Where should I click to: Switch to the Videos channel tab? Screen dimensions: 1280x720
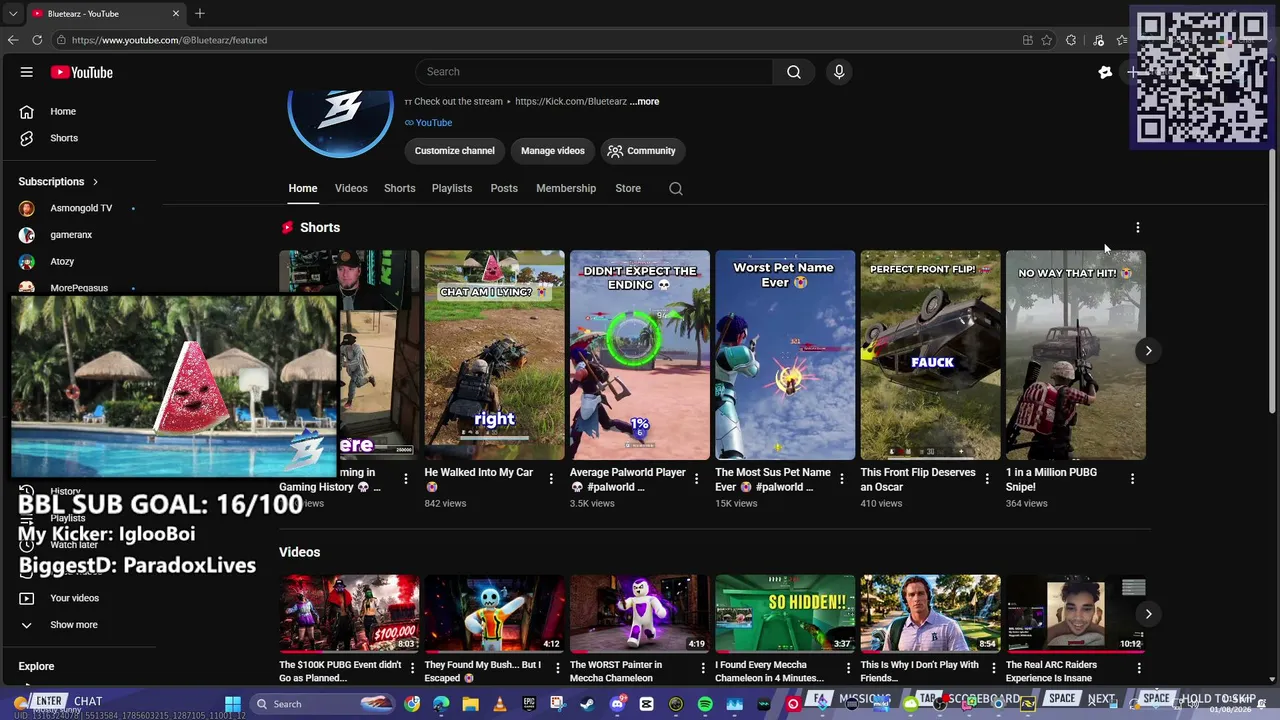point(351,188)
